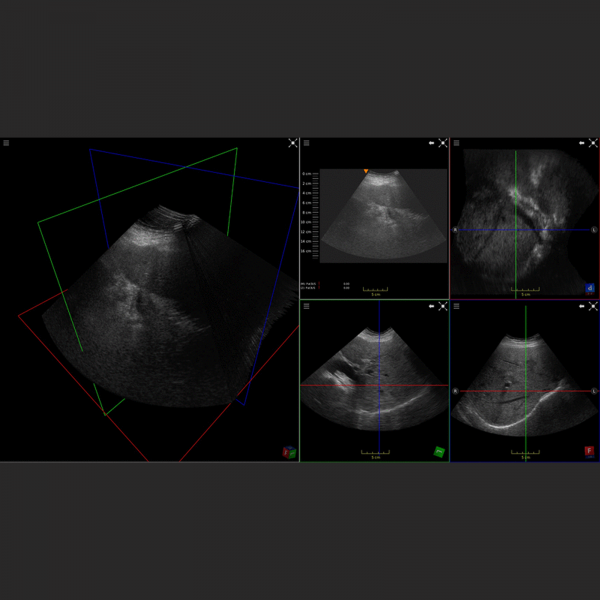The width and height of the screenshot is (600, 600).
Task: Open the top-right slice view's menu
Action: click(x=456, y=143)
